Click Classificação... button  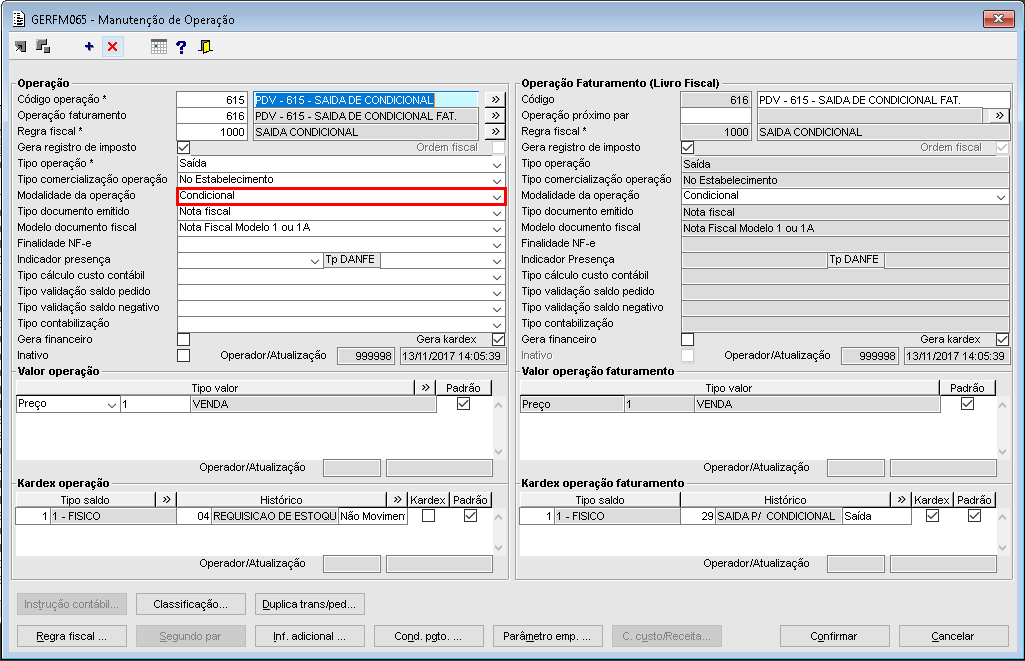[191, 604]
